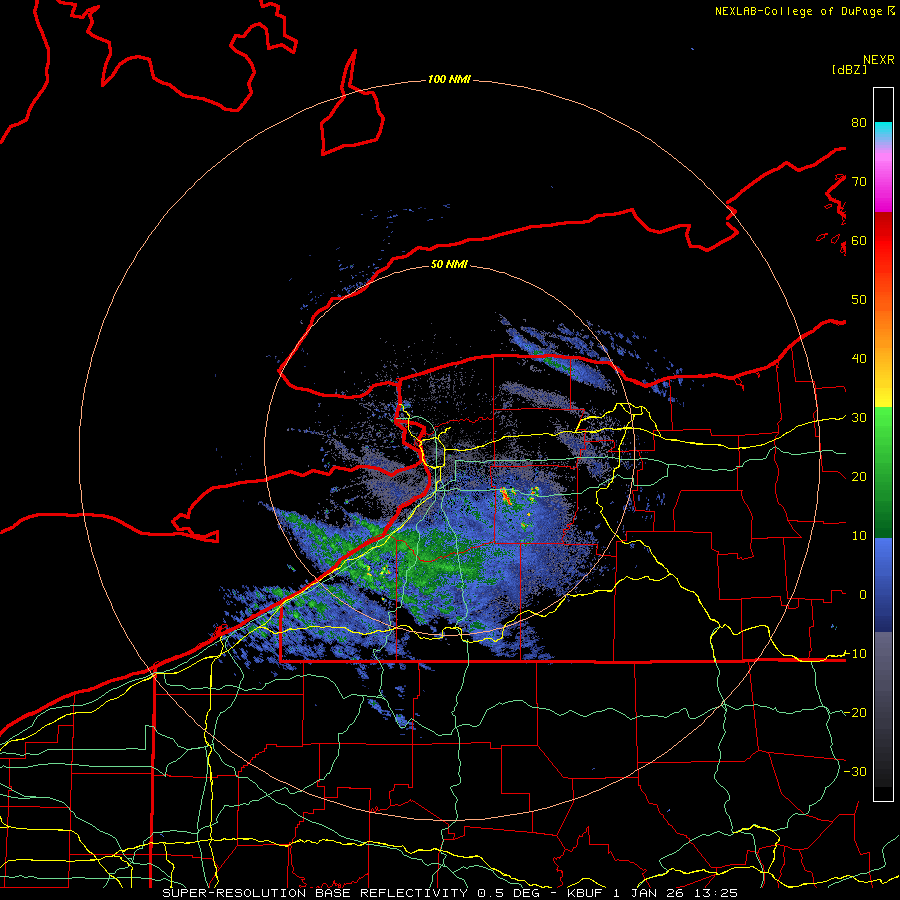900x900 pixels.
Task: Click the -20 dBZ scale value
Action: [855, 712]
